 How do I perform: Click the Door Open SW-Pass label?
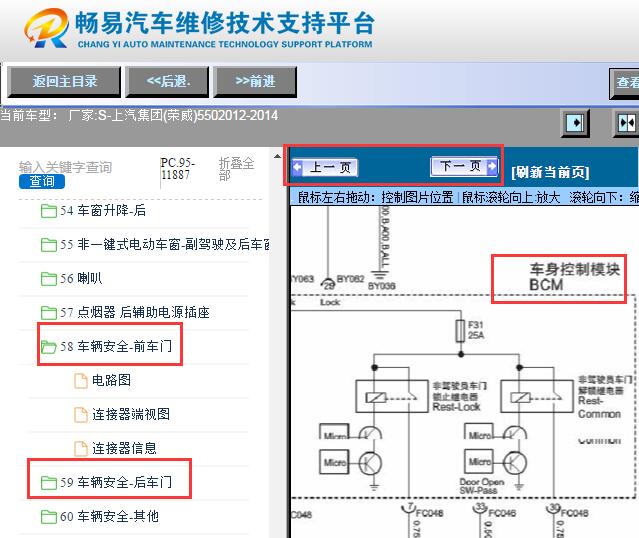pyautogui.click(x=481, y=486)
